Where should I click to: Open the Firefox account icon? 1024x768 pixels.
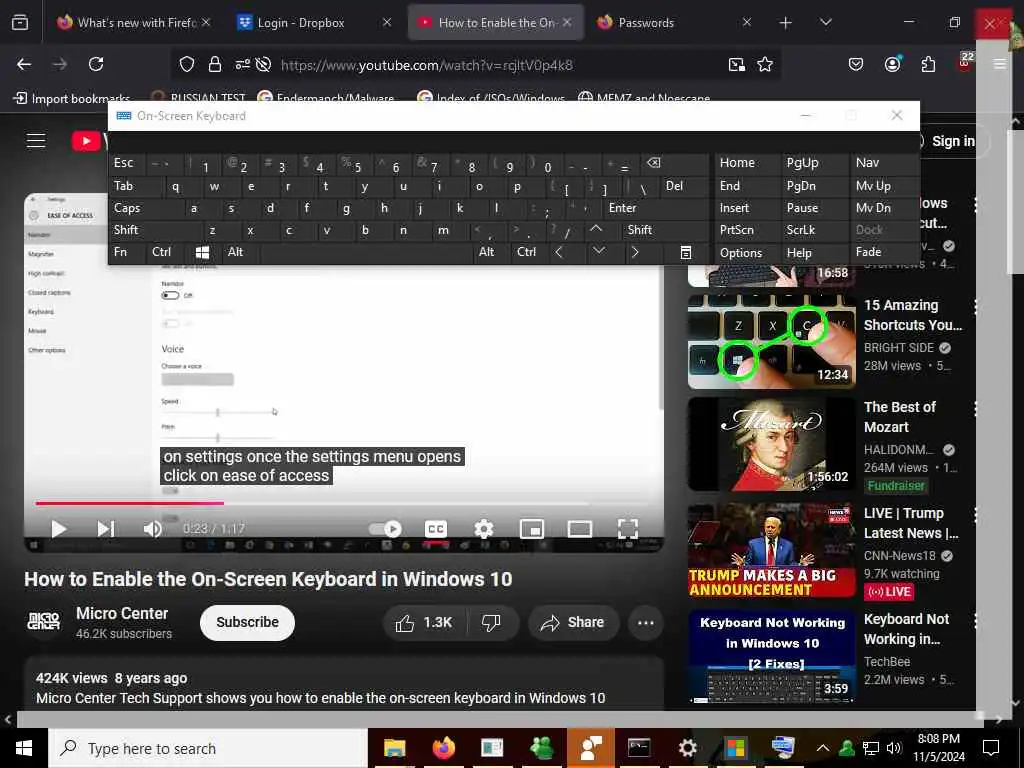[x=892, y=64]
